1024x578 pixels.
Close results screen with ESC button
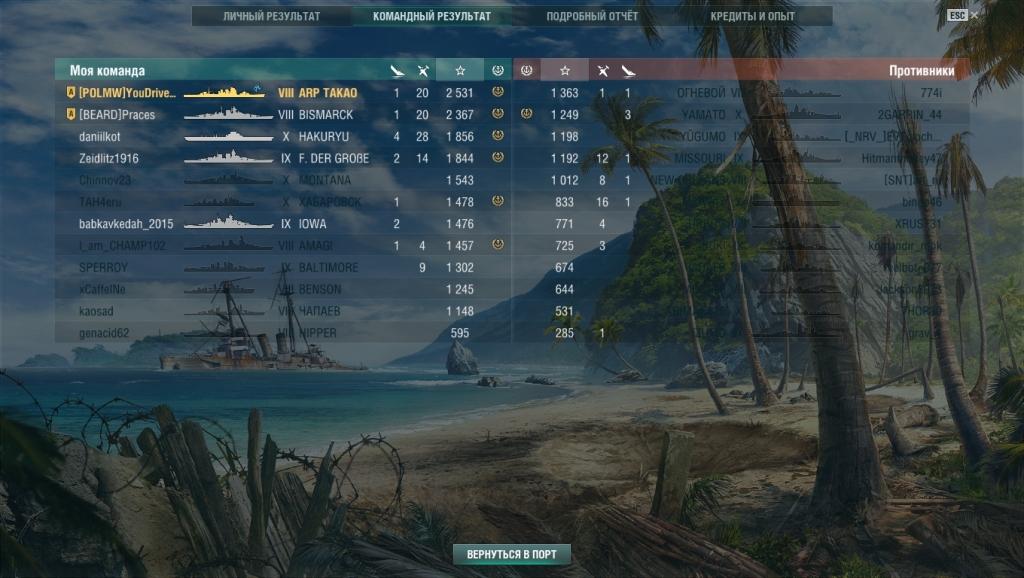click(963, 15)
